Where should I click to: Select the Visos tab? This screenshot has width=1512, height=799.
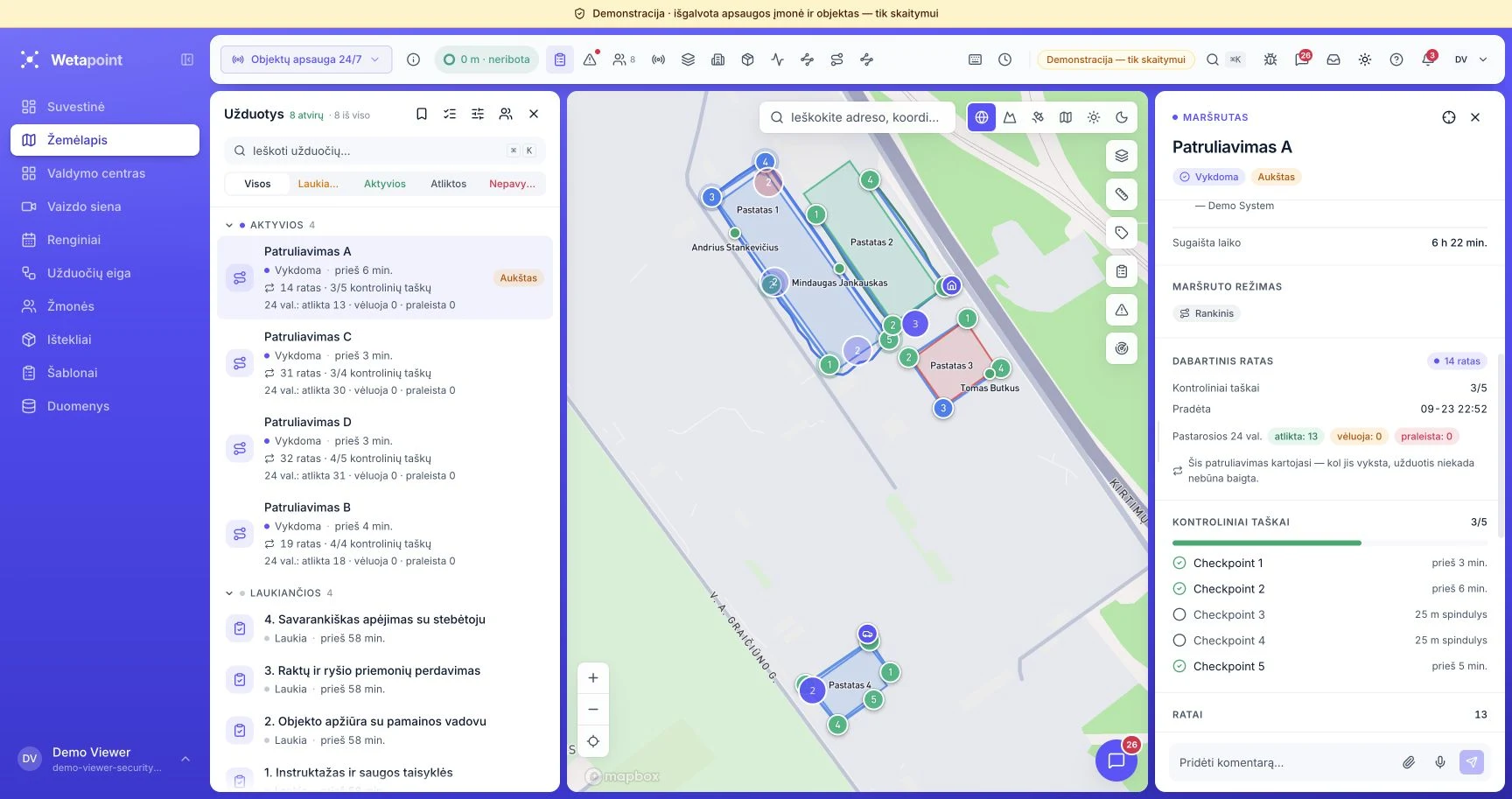(x=257, y=184)
